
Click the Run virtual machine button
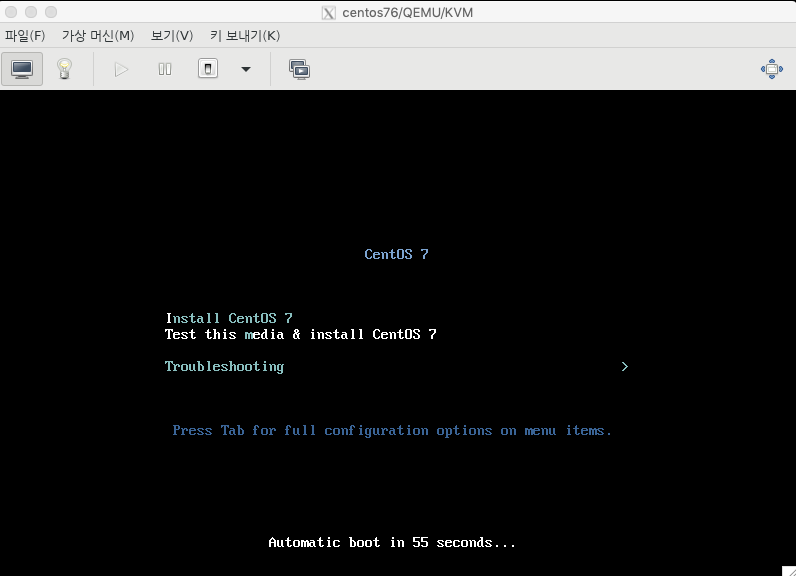(x=121, y=69)
